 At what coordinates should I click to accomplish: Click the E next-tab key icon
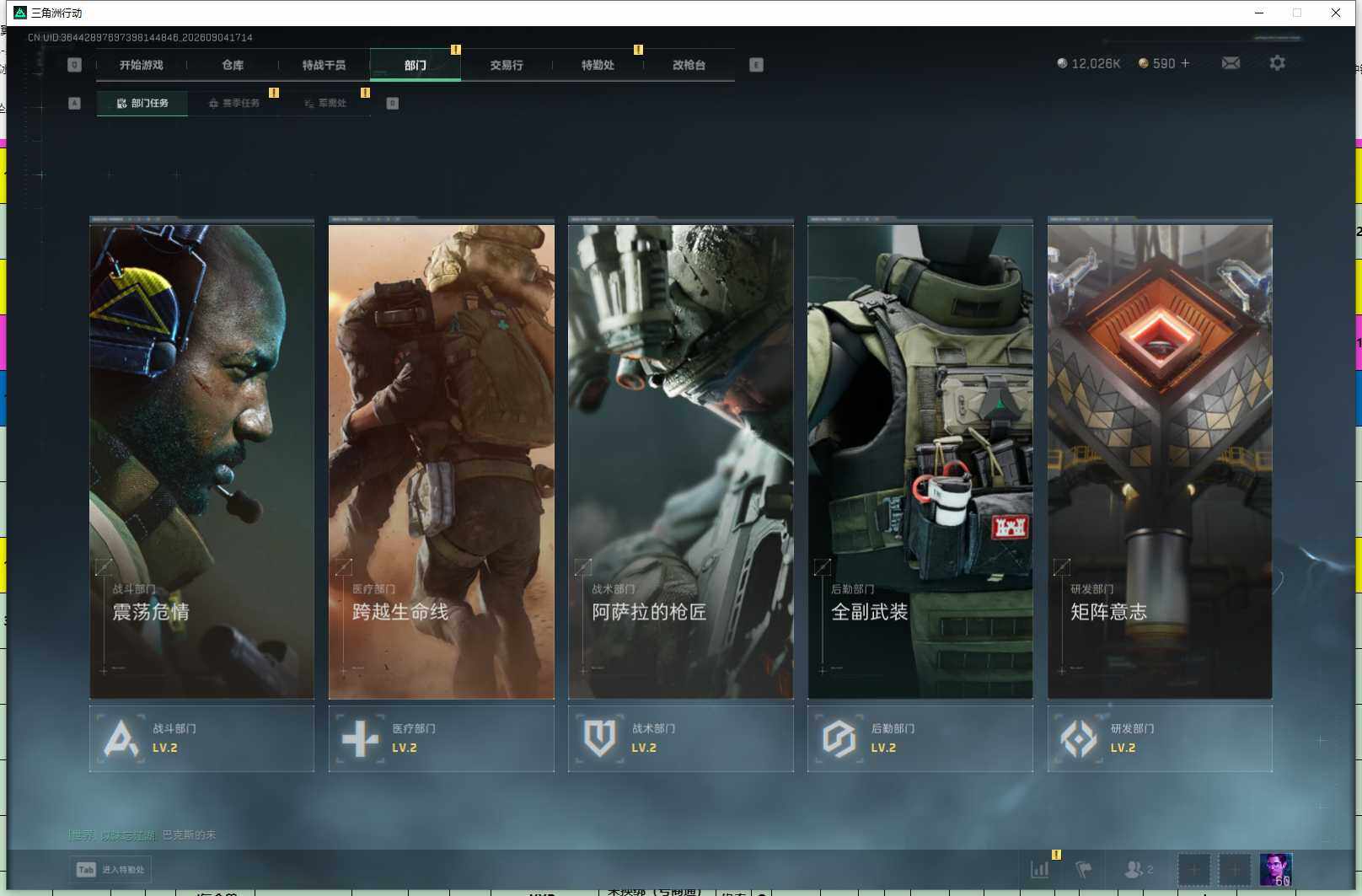(756, 65)
